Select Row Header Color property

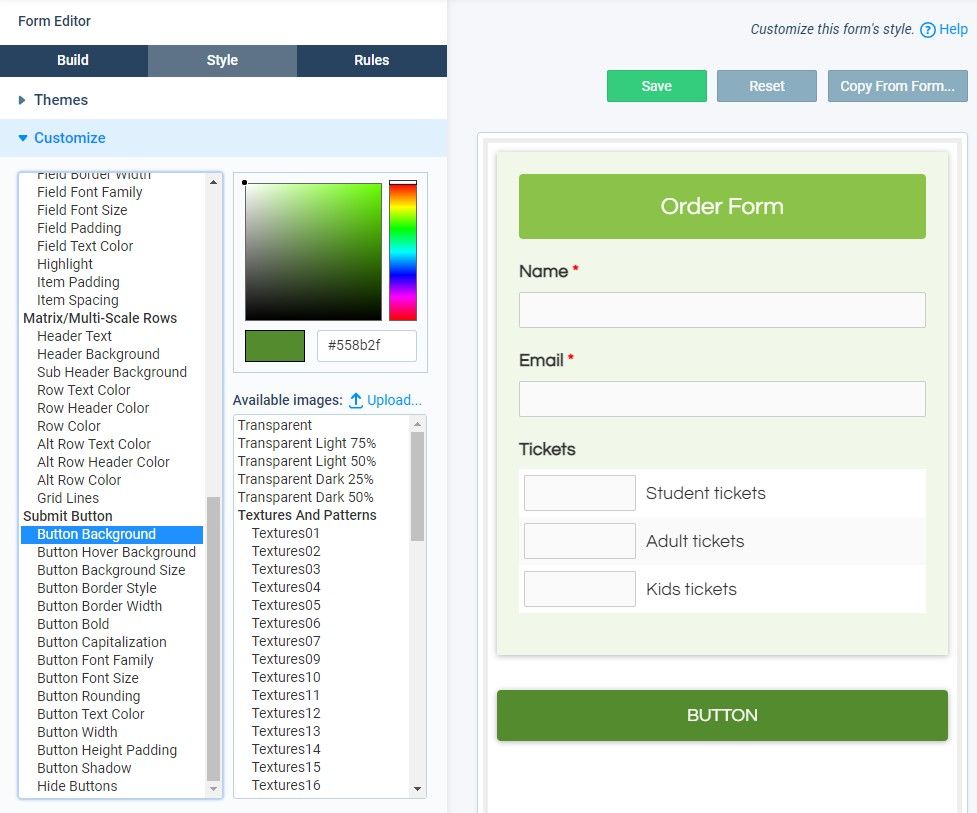pos(93,409)
